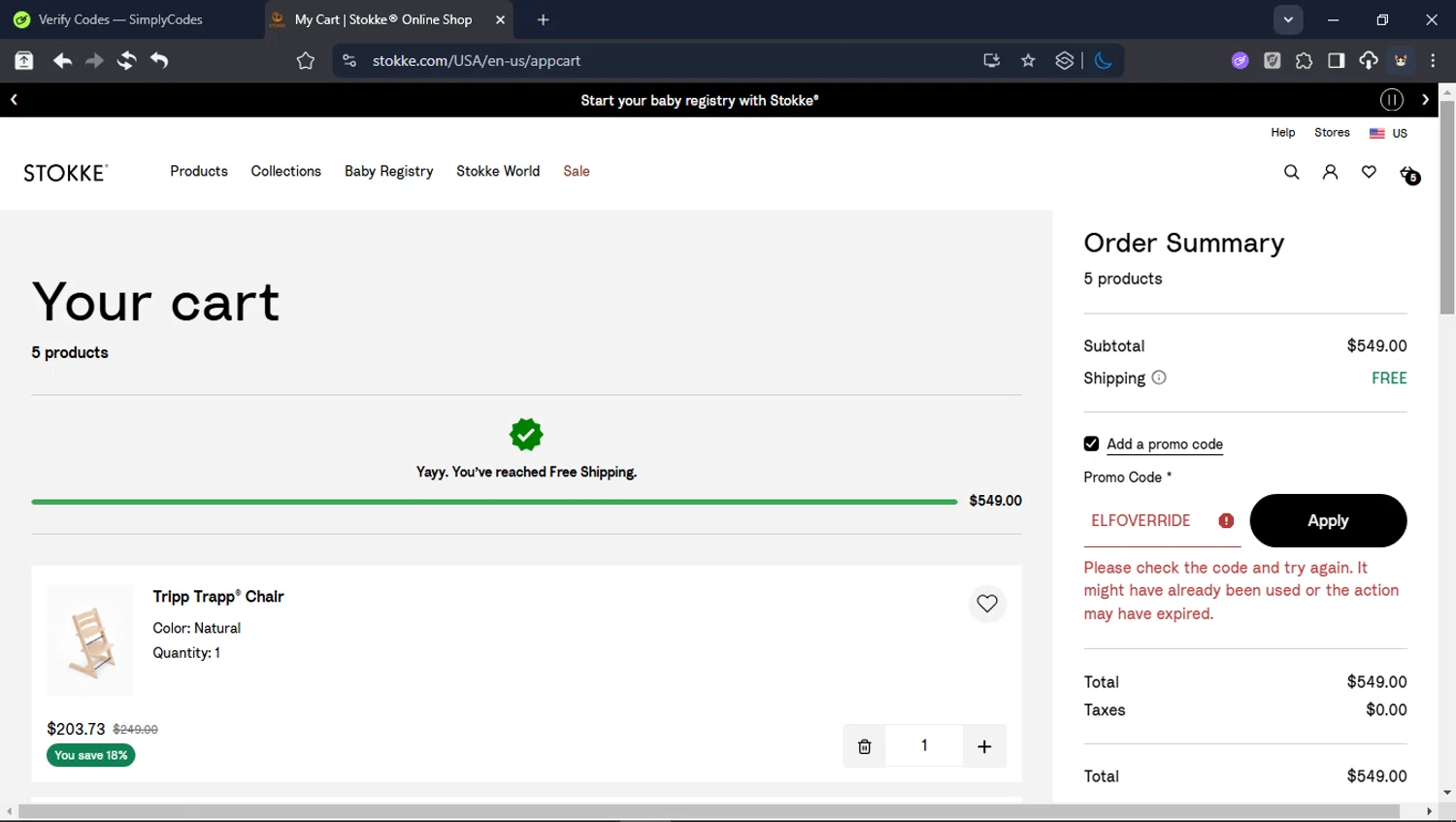
Task: Go to previous banner announcement arrow
Action: pos(14,100)
